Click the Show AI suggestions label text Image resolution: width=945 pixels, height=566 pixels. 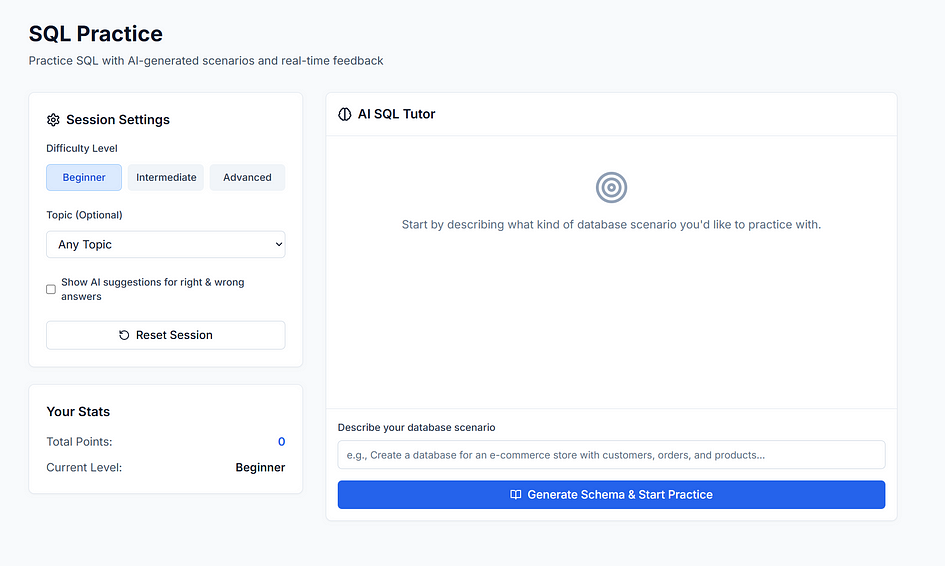pos(152,289)
